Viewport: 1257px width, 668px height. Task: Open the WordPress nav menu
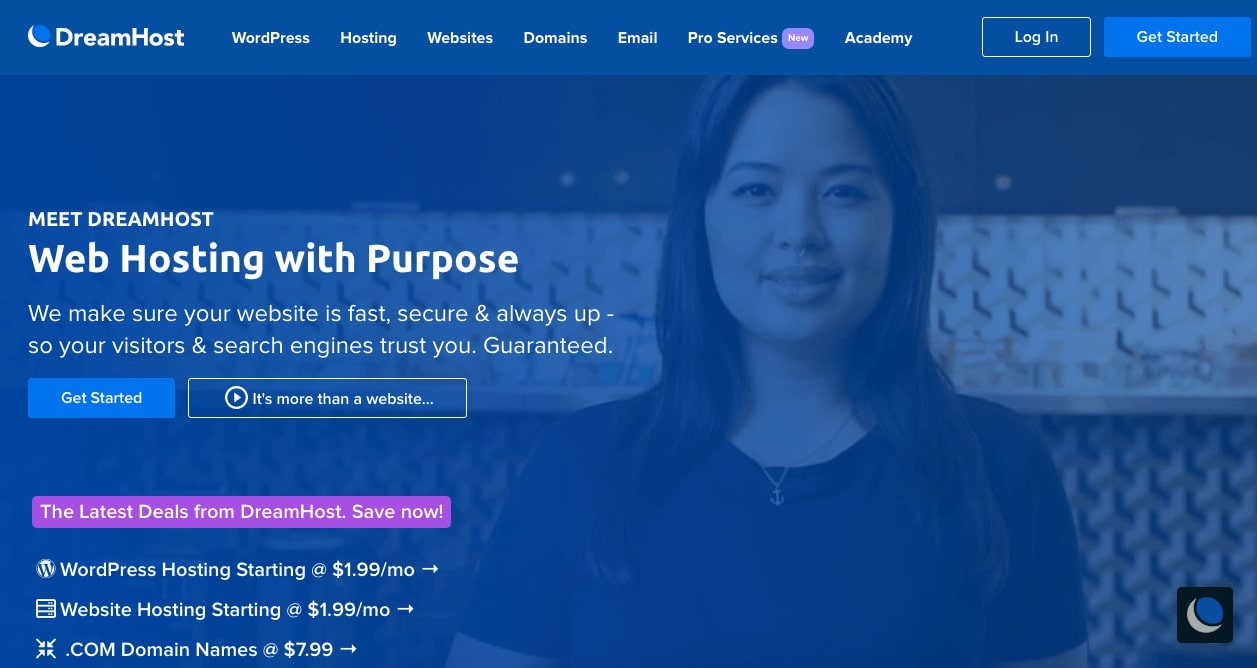click(271, 38)
